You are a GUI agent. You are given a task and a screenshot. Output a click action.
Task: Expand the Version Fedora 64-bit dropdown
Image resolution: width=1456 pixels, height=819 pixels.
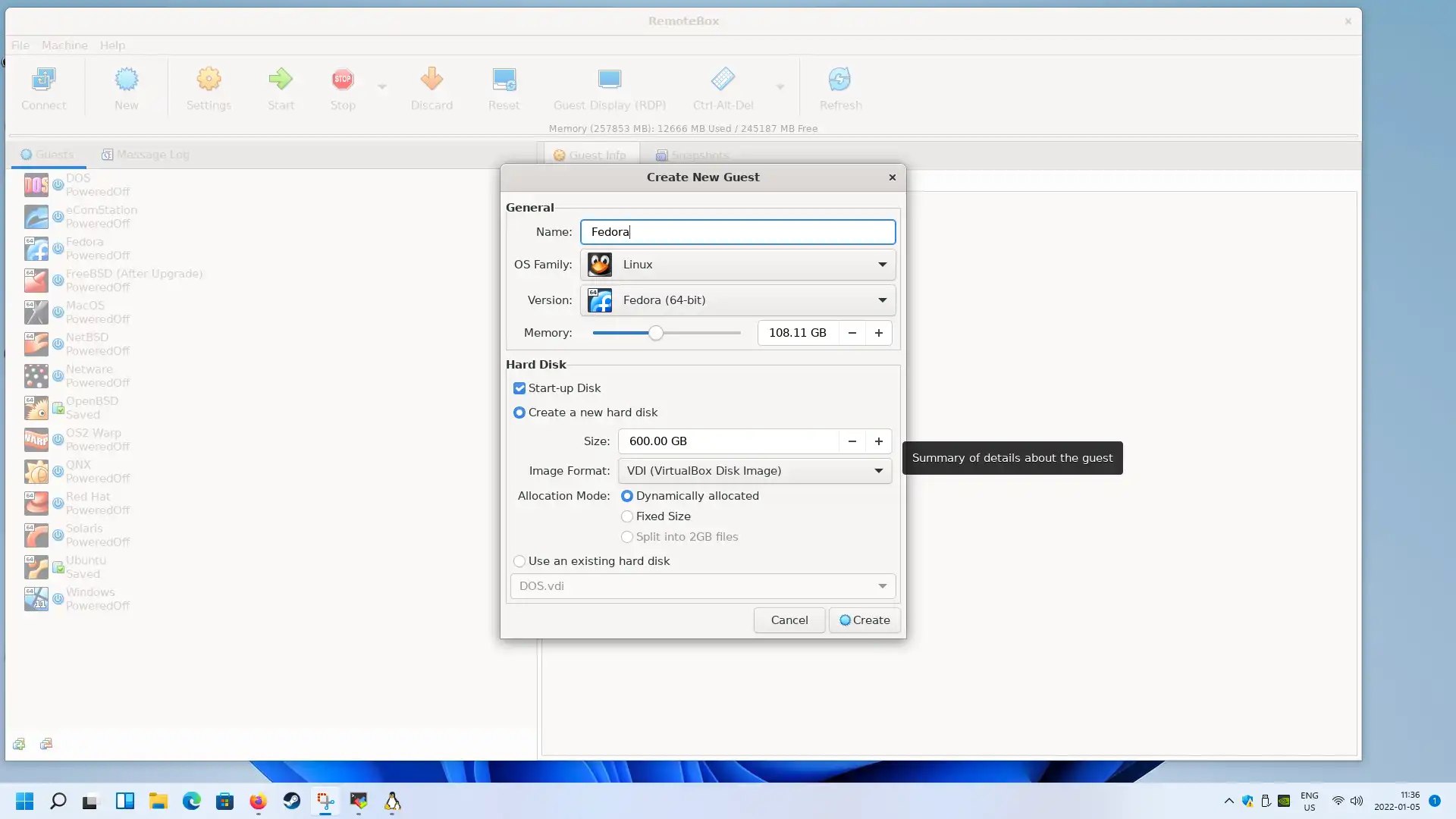[x=882, y=300]
